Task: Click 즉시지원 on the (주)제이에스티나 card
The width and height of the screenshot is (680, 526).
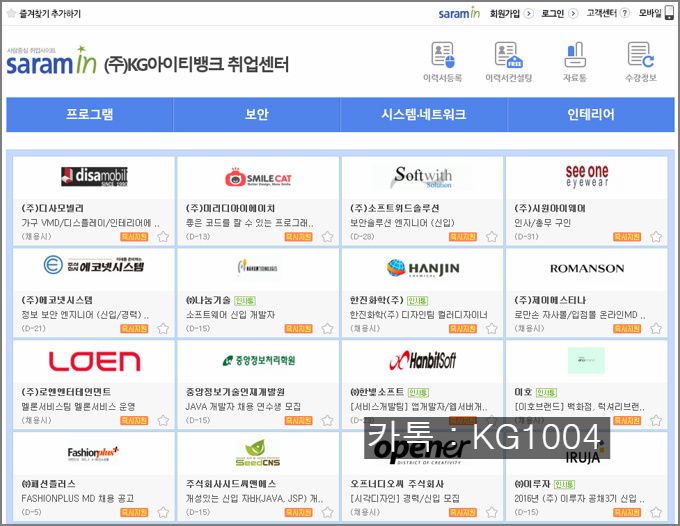Action: pos(627,329)
